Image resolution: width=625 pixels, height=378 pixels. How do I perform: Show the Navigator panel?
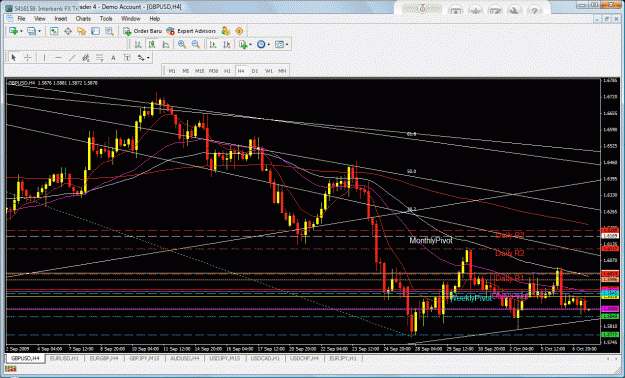(x=82, y=31)
